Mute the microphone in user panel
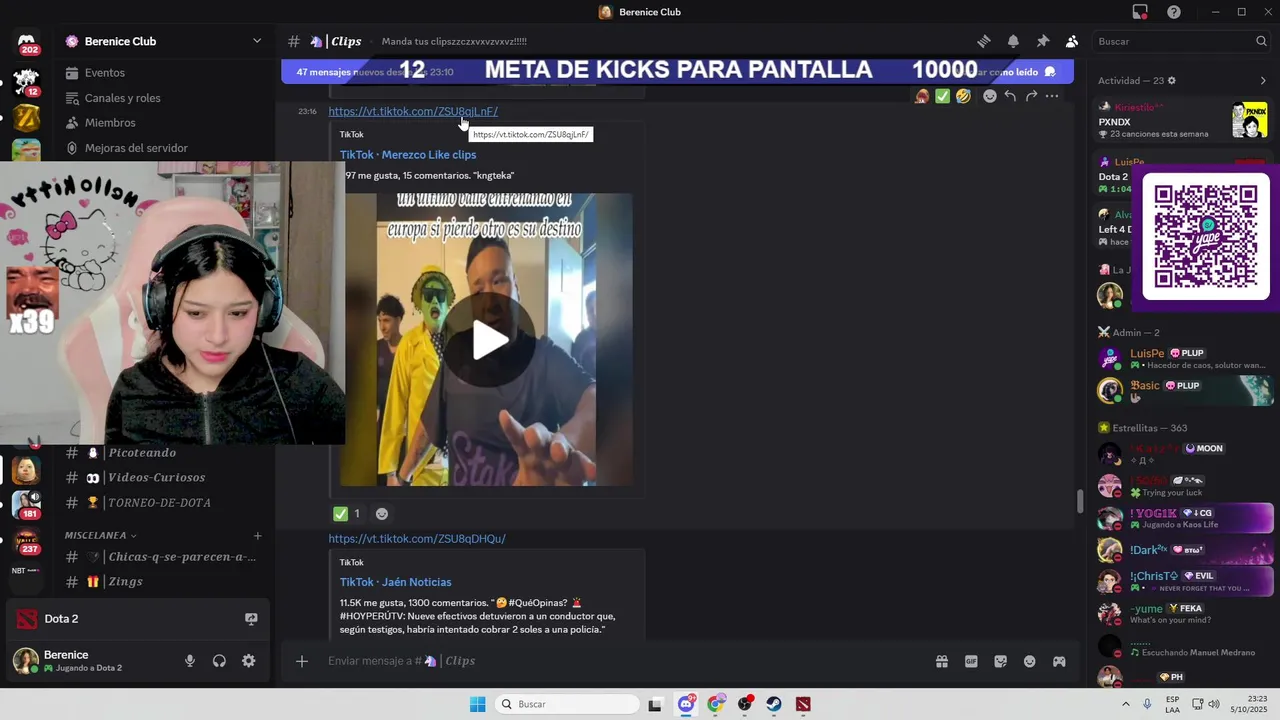Image resolution: width=1280 pixels, height=720 pixels. click(x=190, y=661)
